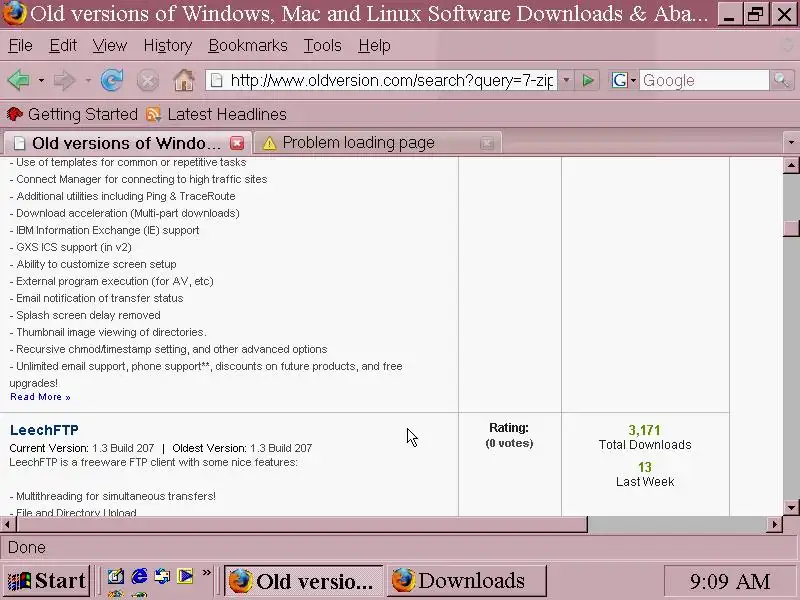The width and height of the screenshot is (800, 600).
Task: Open the Windows Start menu
Action: [x=46, y=581]
